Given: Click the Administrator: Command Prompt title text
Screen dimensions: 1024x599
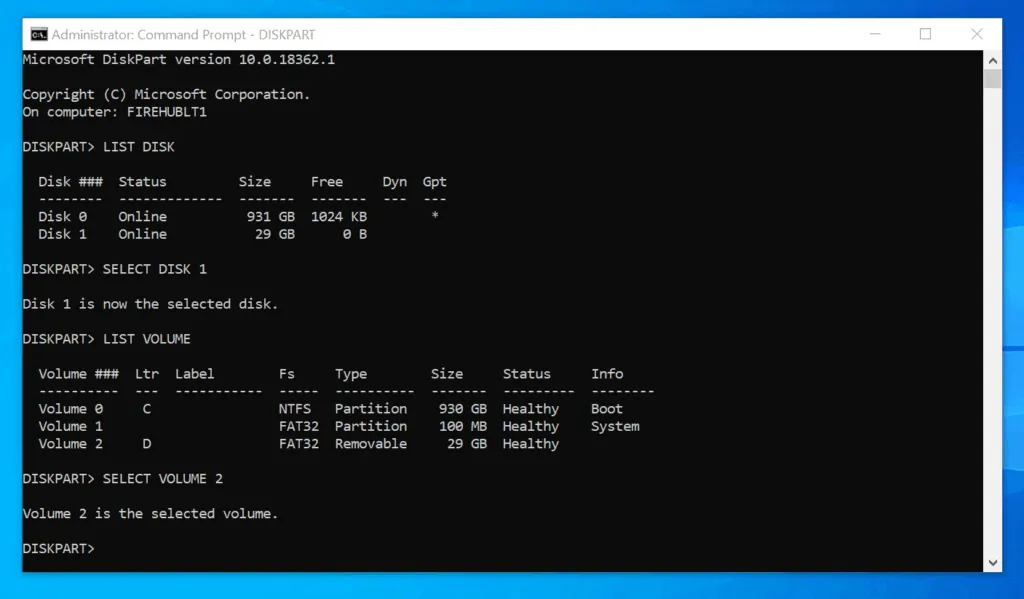Looking at the screenshot, I should 182,33.
